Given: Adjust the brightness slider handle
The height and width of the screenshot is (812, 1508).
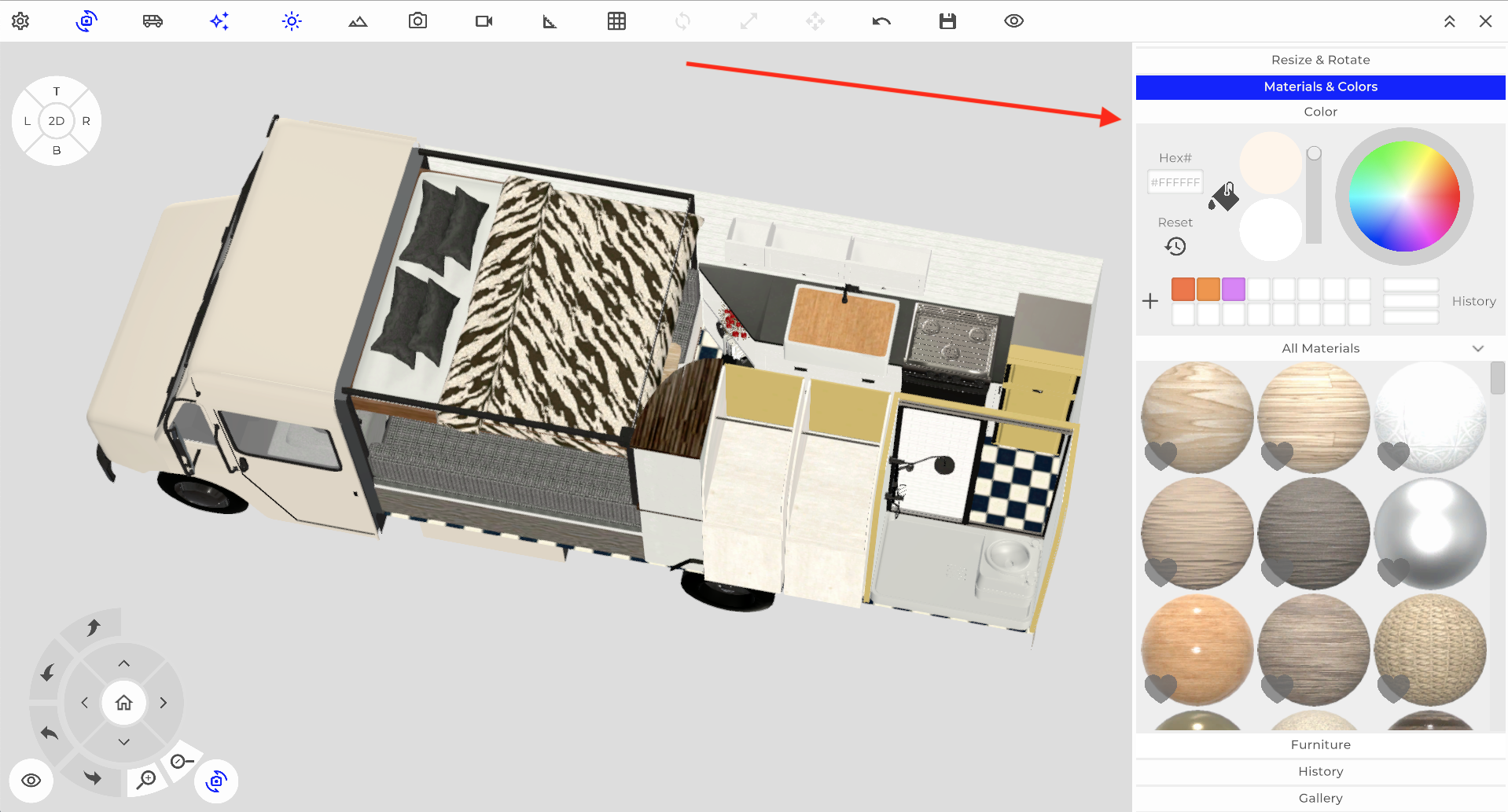Looking at the screenshot, I should coord(1314,153).
